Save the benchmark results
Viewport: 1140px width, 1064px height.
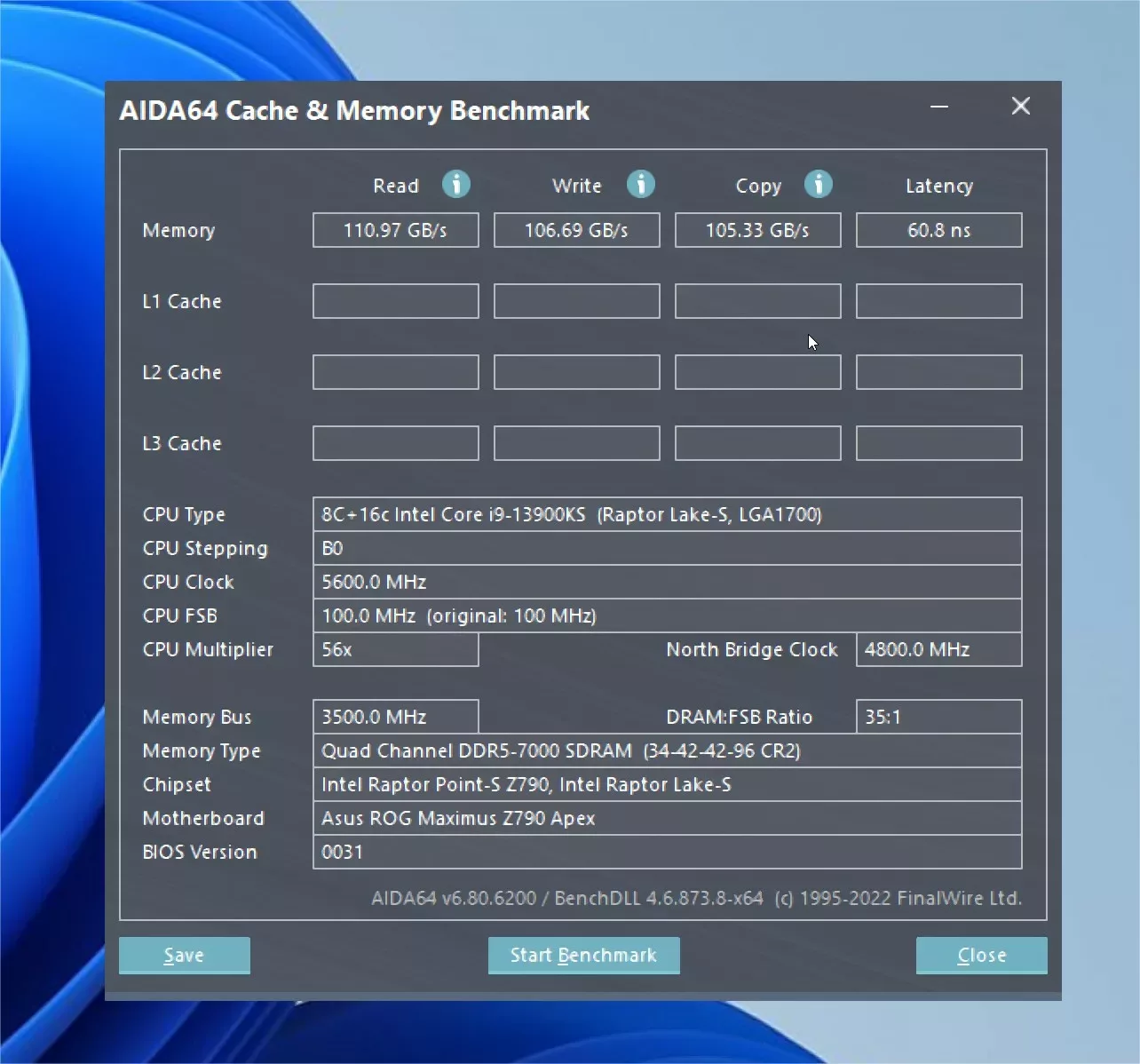185,955
